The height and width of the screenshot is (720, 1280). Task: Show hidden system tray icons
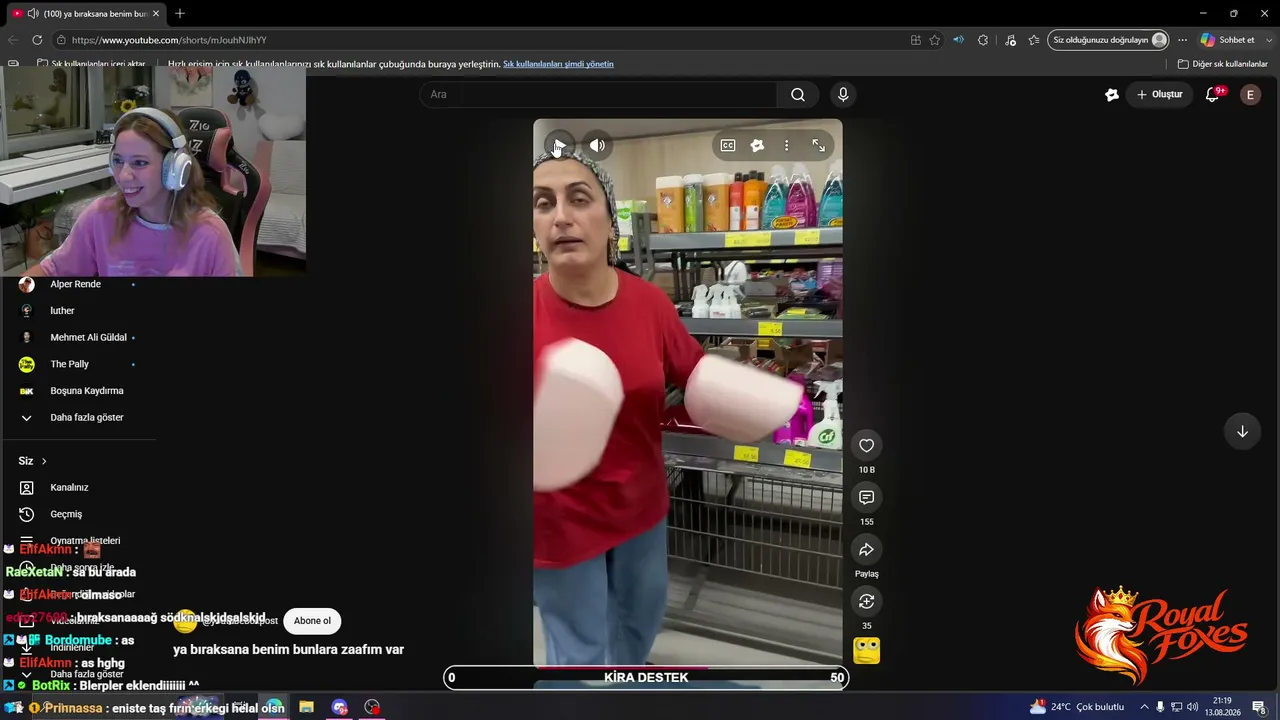tap(1144, 707)
